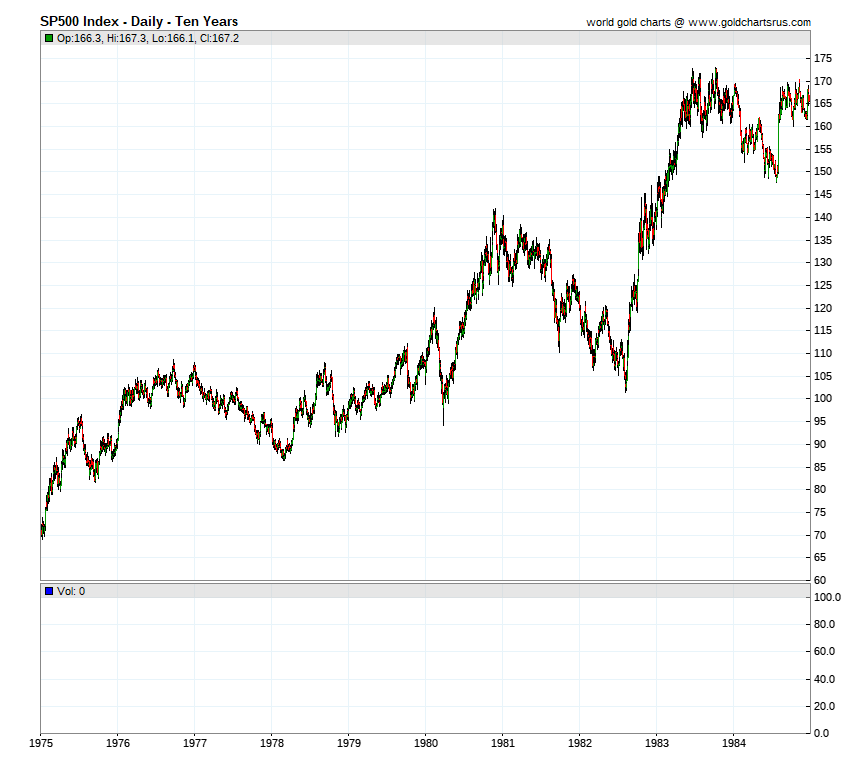This screenshot has width=850, height=769.
Task: Click the 0.0 volume axis label
Action: coord(822,733)
